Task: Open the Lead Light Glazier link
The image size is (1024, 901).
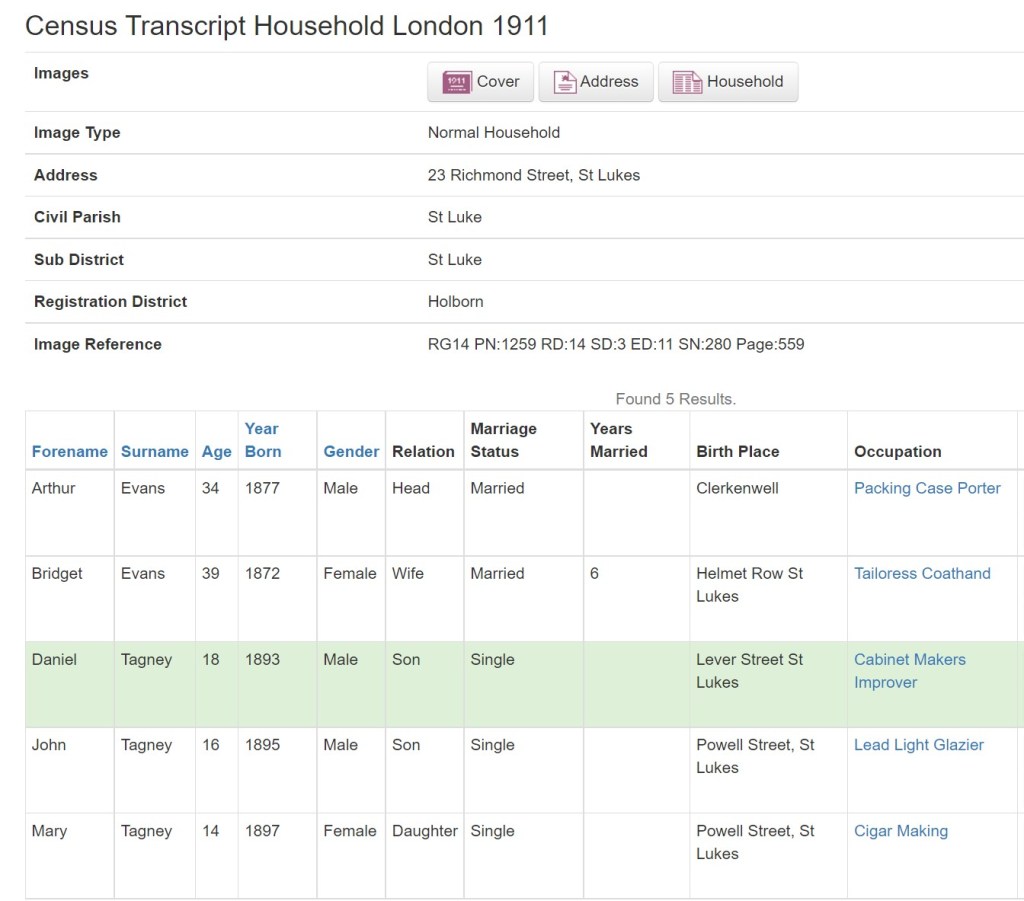Action: [918, 744]
